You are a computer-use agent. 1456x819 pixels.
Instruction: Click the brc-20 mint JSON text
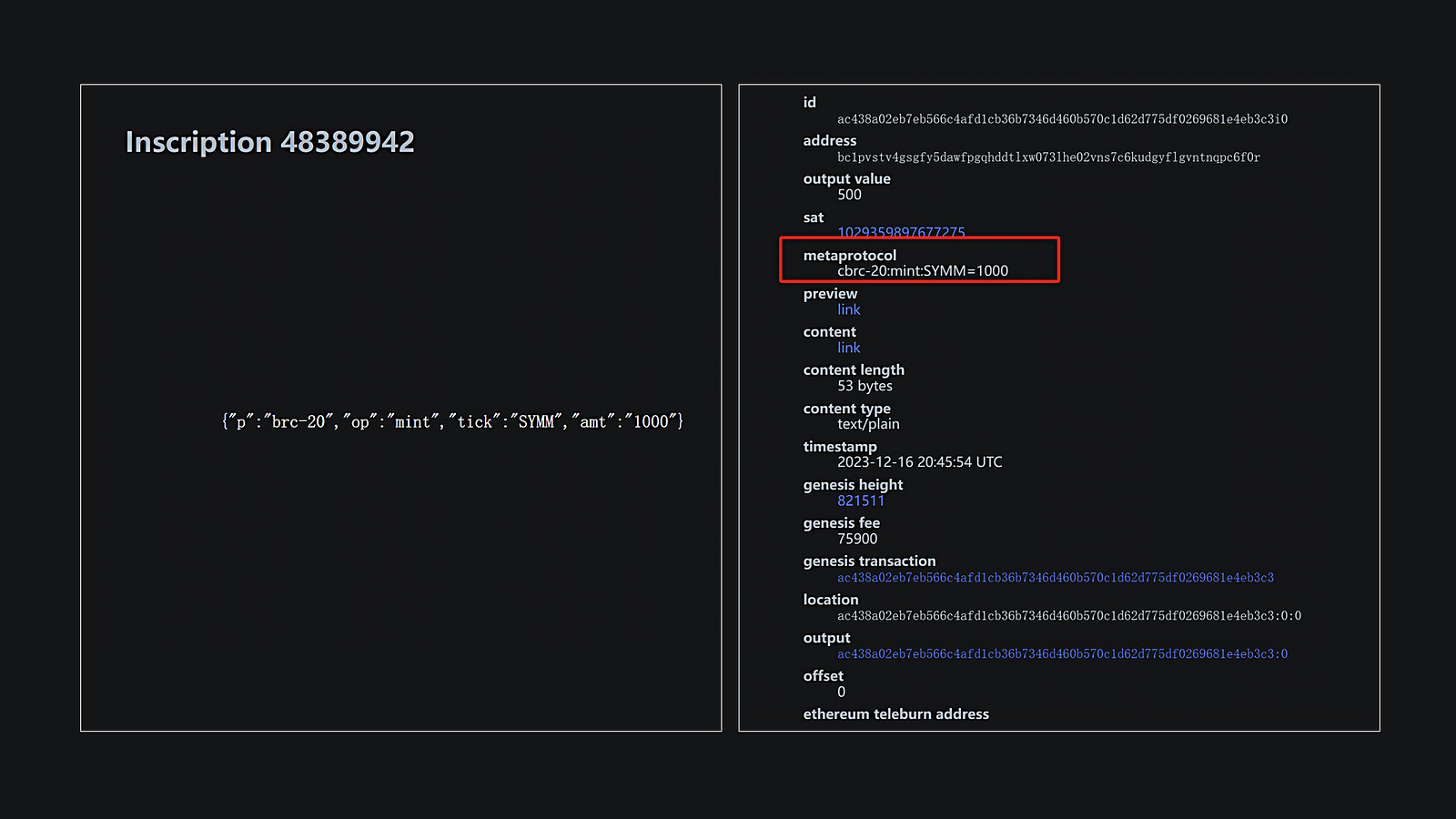pos(452,421)
